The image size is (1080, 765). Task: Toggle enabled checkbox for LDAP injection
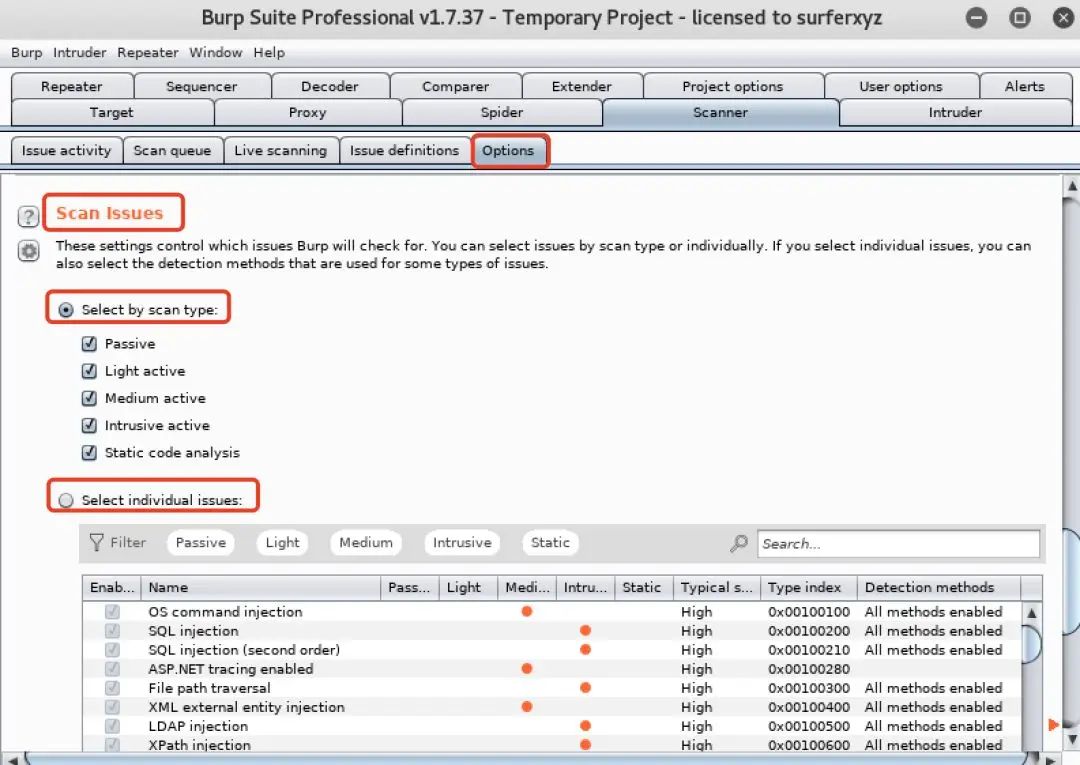112,726
